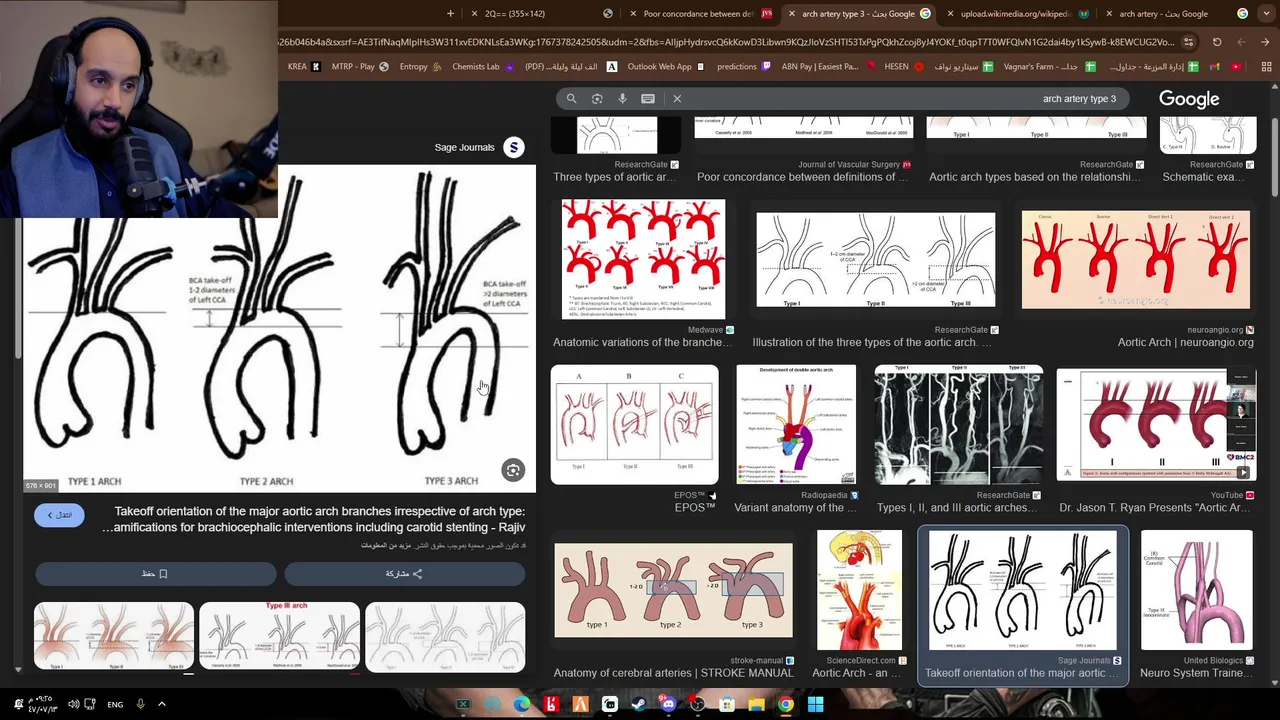Switch the ENG input language indicator

[x=115, y=704]
